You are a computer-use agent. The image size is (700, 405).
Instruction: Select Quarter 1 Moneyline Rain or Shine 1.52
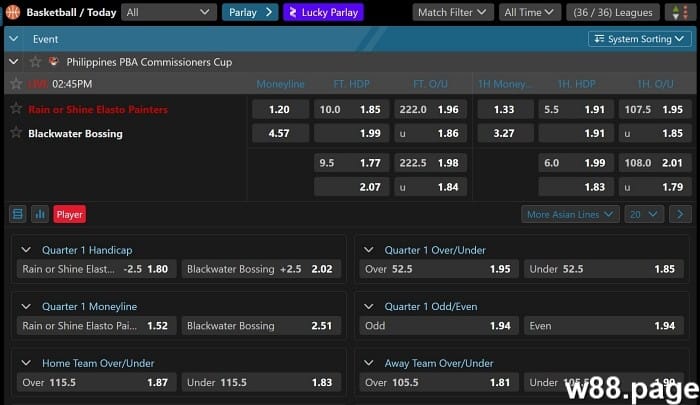[96, 326]
